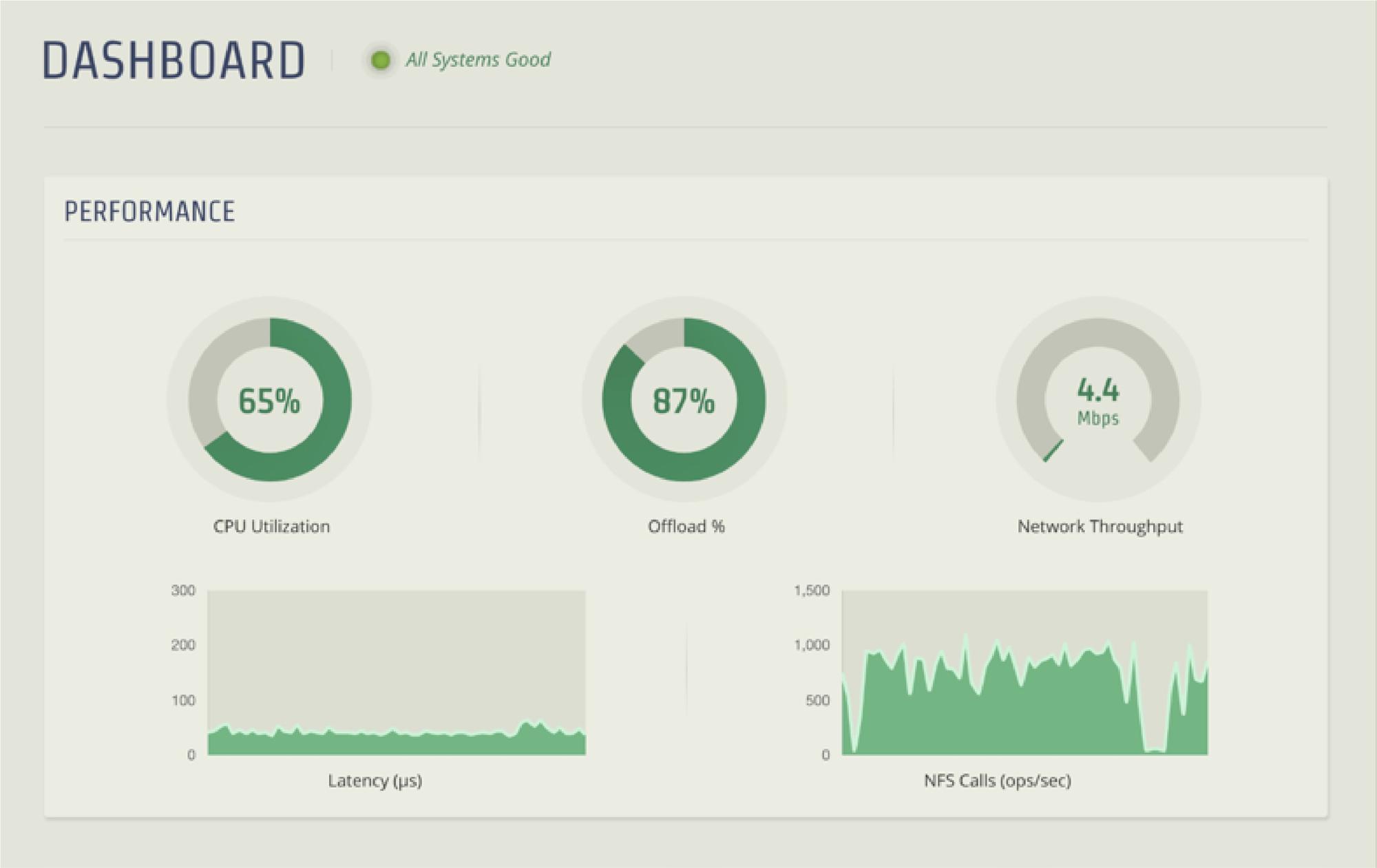
Task: Click the 1,500 axis label on NFS chart
Action: tap(812, 591)
